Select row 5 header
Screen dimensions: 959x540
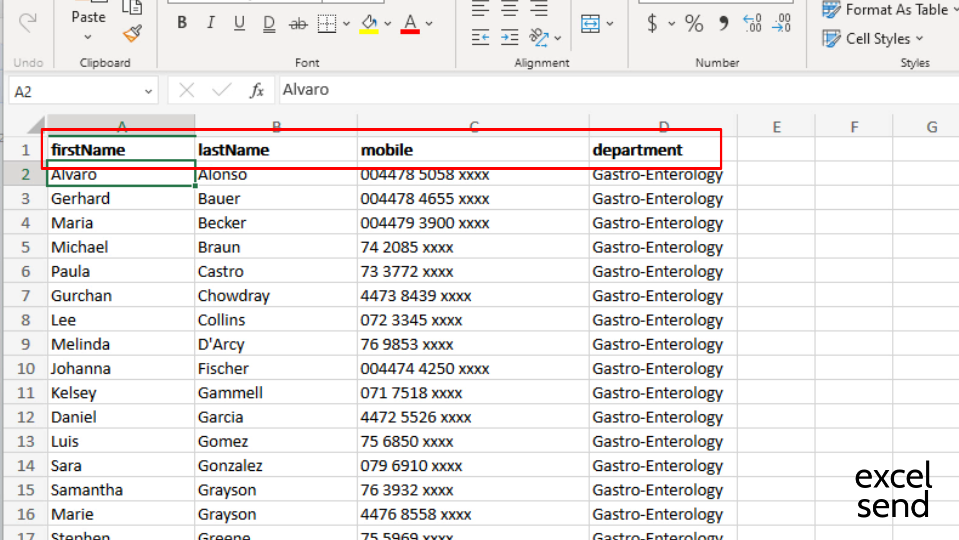pos(25,247)
